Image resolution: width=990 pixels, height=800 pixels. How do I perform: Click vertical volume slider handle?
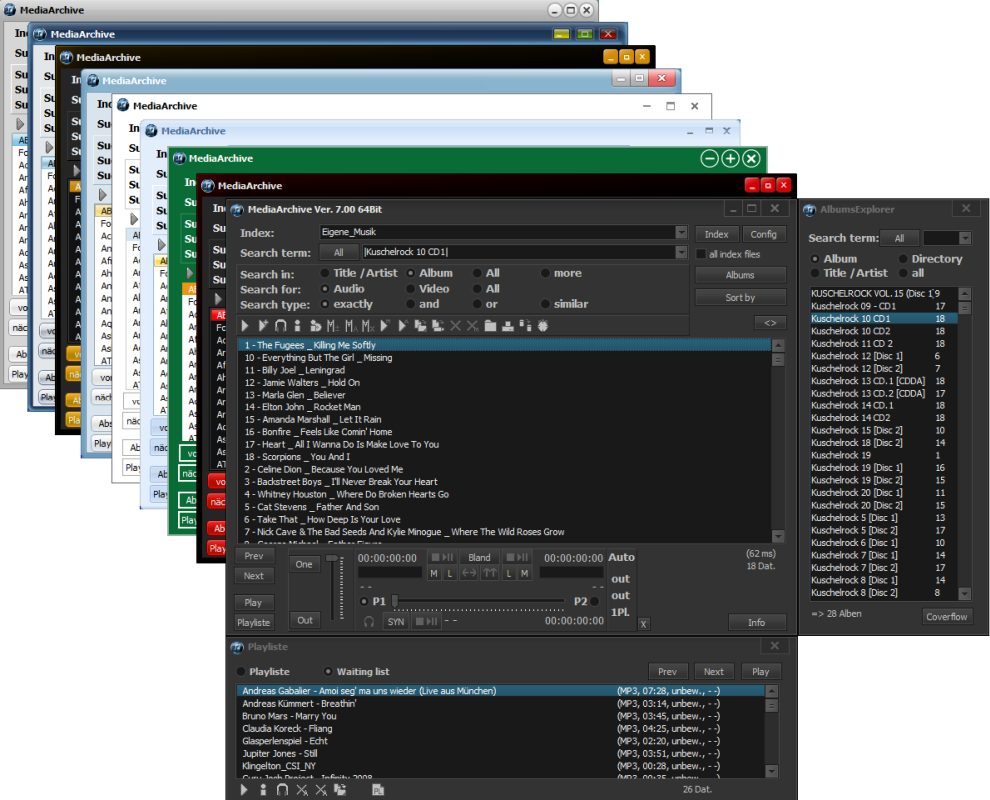[x=331, y=559]
